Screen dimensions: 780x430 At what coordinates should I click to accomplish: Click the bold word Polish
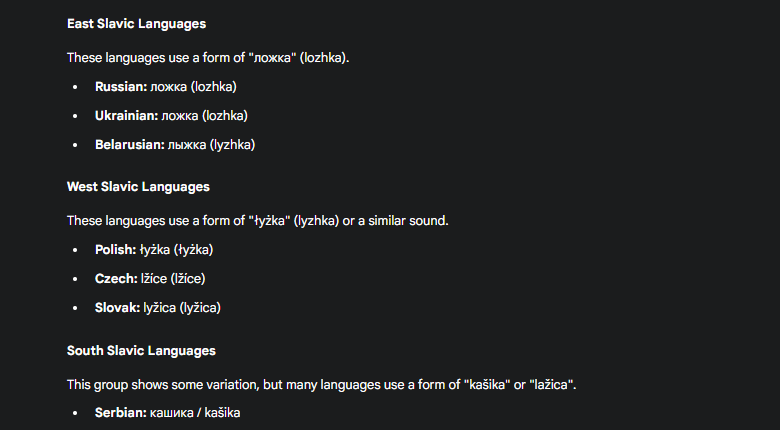point(115,250)
